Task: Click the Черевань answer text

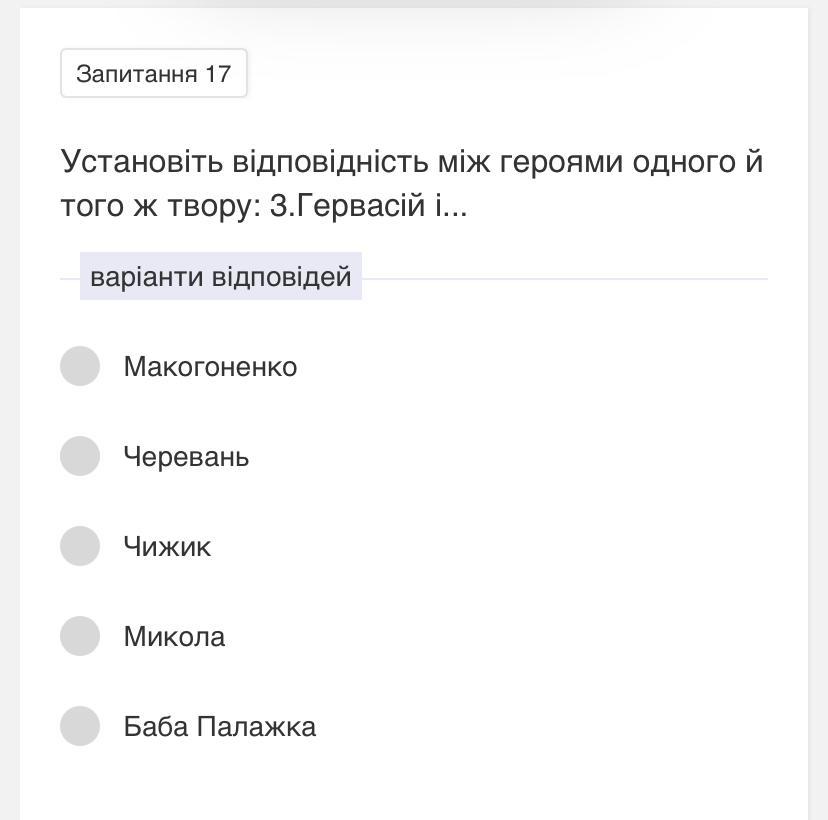Action: (x=186, y=457)
